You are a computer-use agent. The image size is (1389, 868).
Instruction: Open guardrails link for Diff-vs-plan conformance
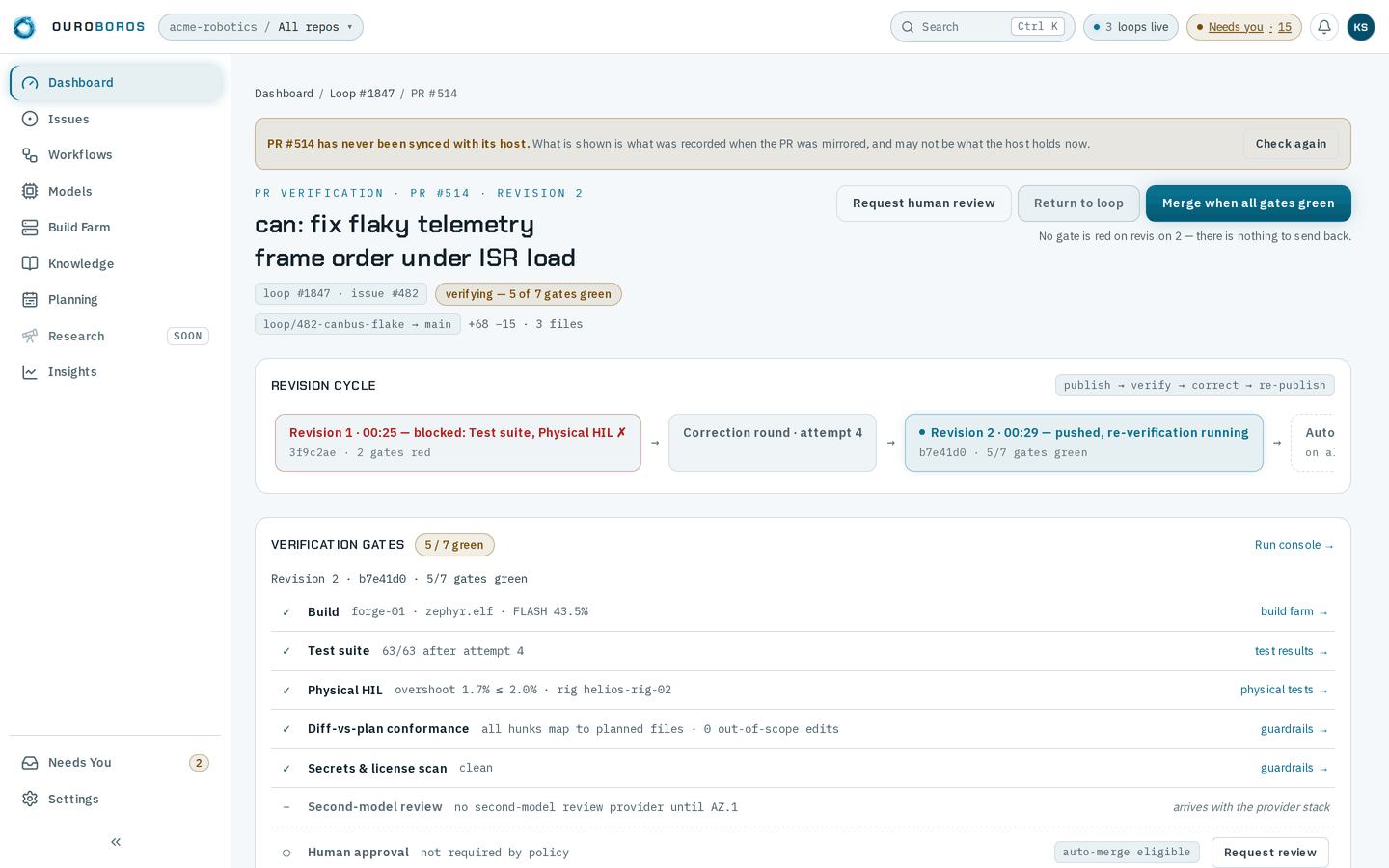(x=1294, y=729)
